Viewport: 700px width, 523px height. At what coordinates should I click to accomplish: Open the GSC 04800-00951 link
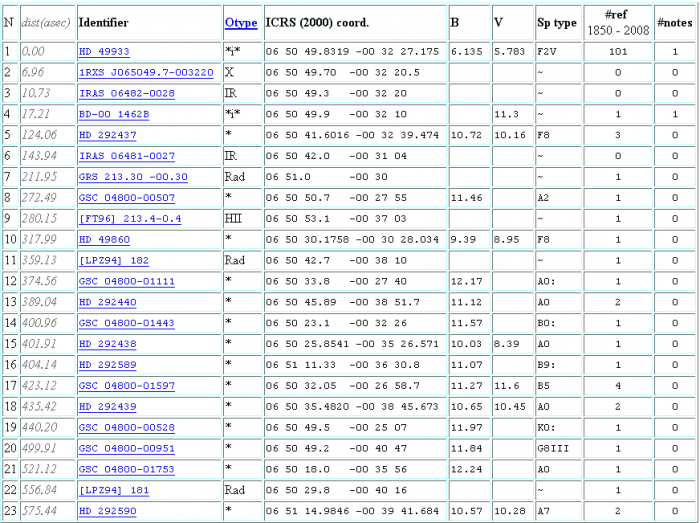coord(127,448)
